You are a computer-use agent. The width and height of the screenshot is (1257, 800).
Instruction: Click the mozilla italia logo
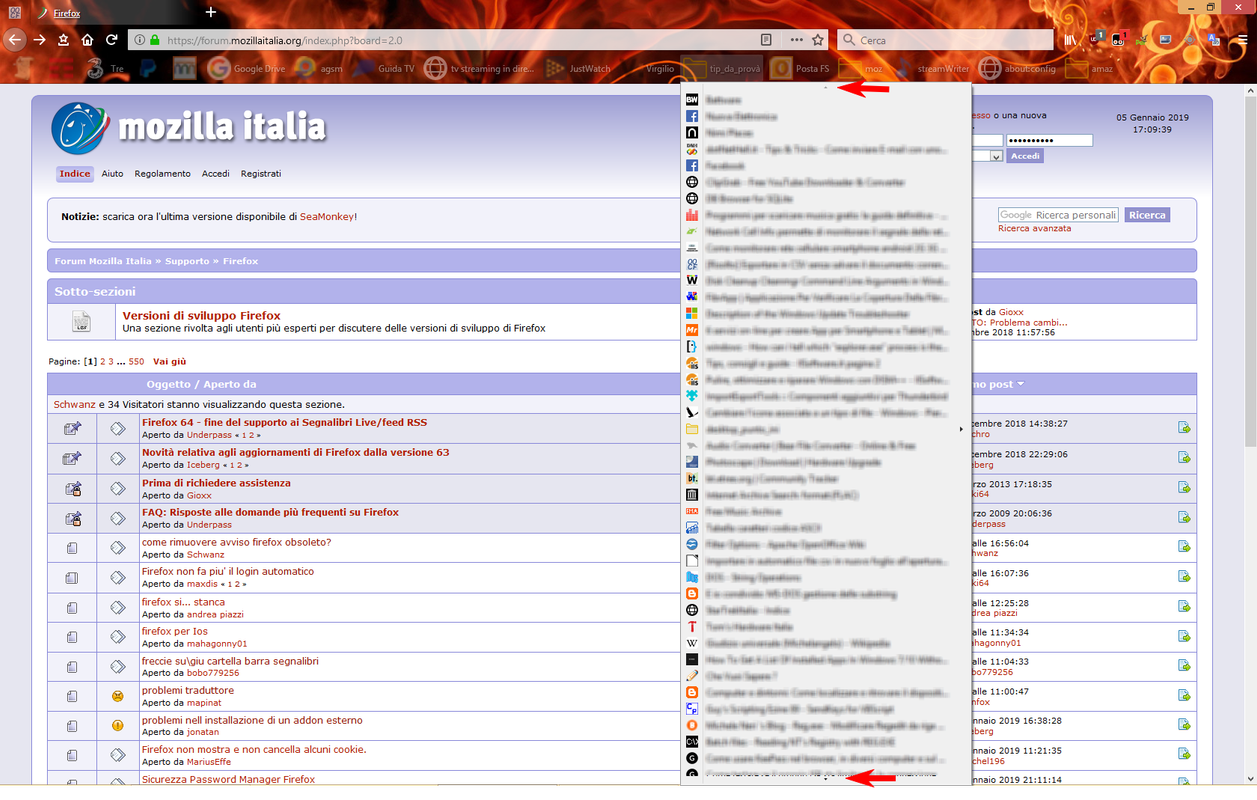pos(188,127)
